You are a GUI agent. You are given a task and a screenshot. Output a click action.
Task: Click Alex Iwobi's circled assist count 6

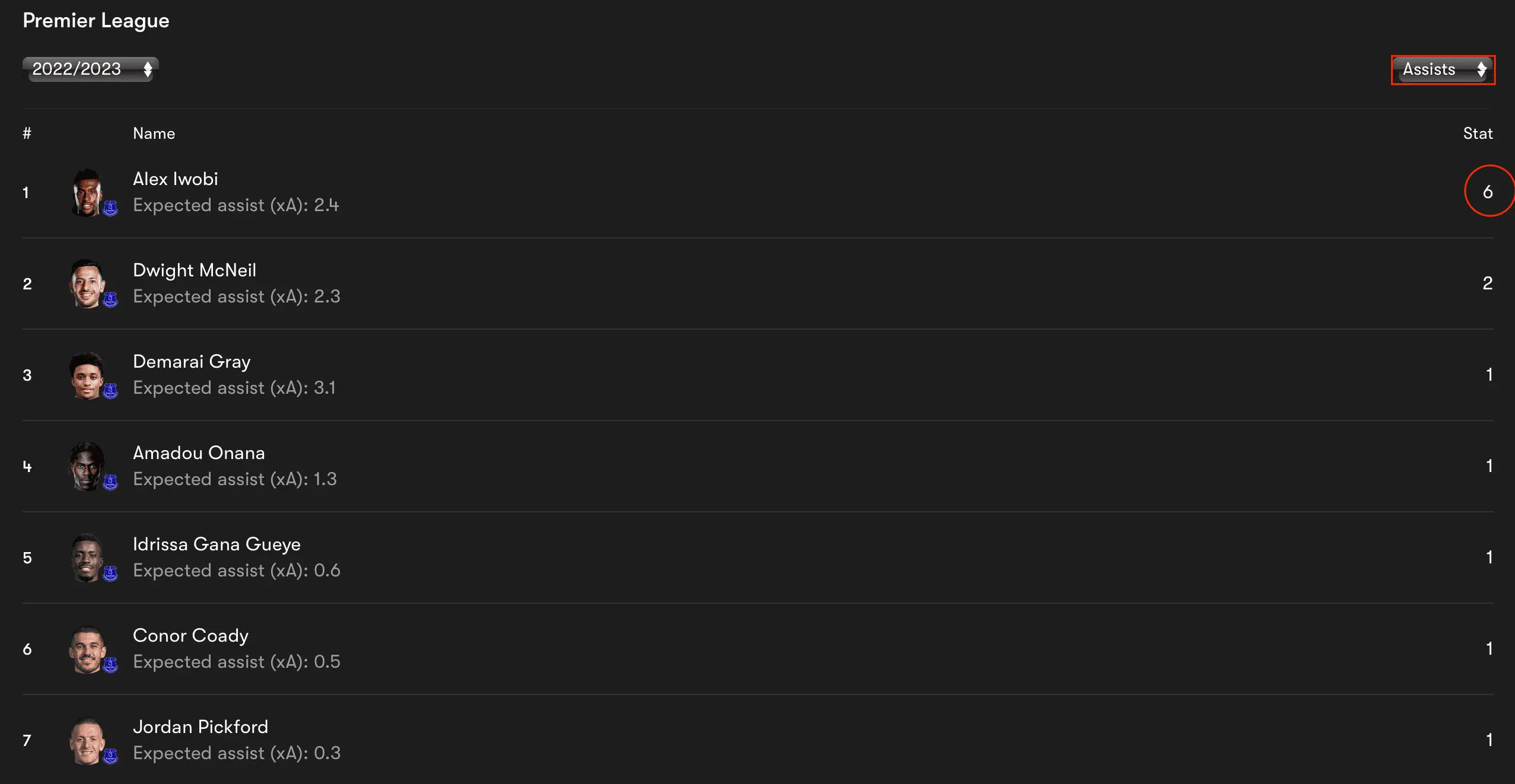point(1488,192)
